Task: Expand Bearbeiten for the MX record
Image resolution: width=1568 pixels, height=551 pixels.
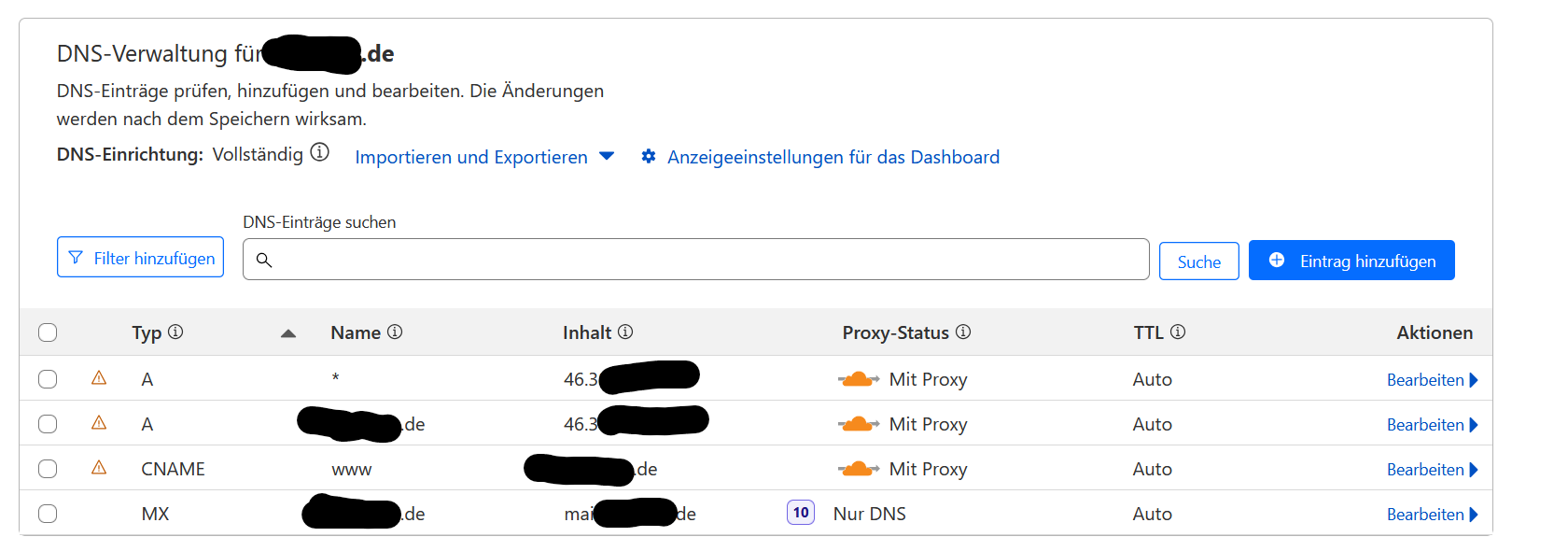Action: click(x=1432, y=515)
